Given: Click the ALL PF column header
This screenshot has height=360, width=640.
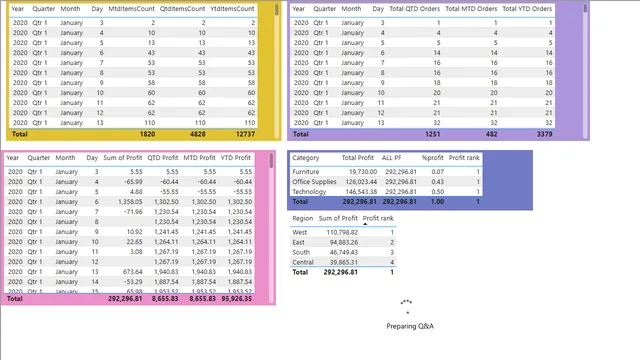Looking at the screenshot, I should tap(391, 158).
